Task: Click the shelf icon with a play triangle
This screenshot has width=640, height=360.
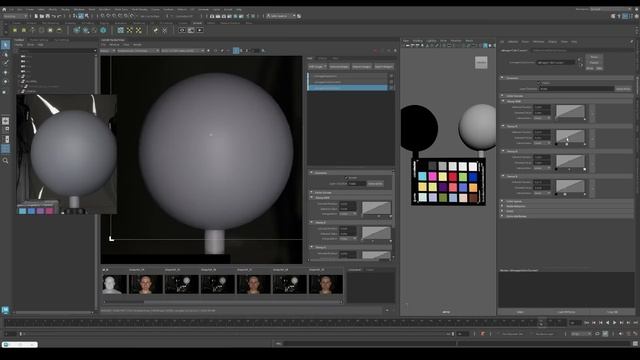Action: 200,30
